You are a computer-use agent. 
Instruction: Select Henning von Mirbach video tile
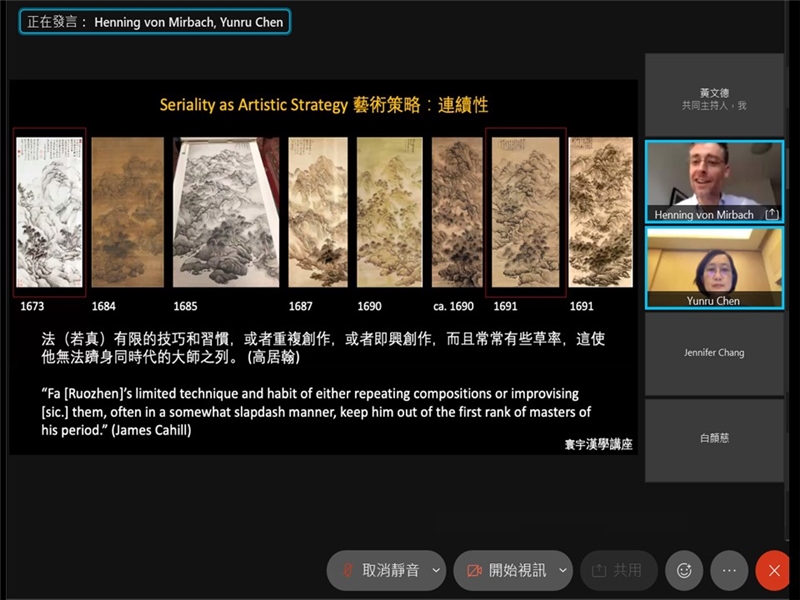[x=714, y=182]
